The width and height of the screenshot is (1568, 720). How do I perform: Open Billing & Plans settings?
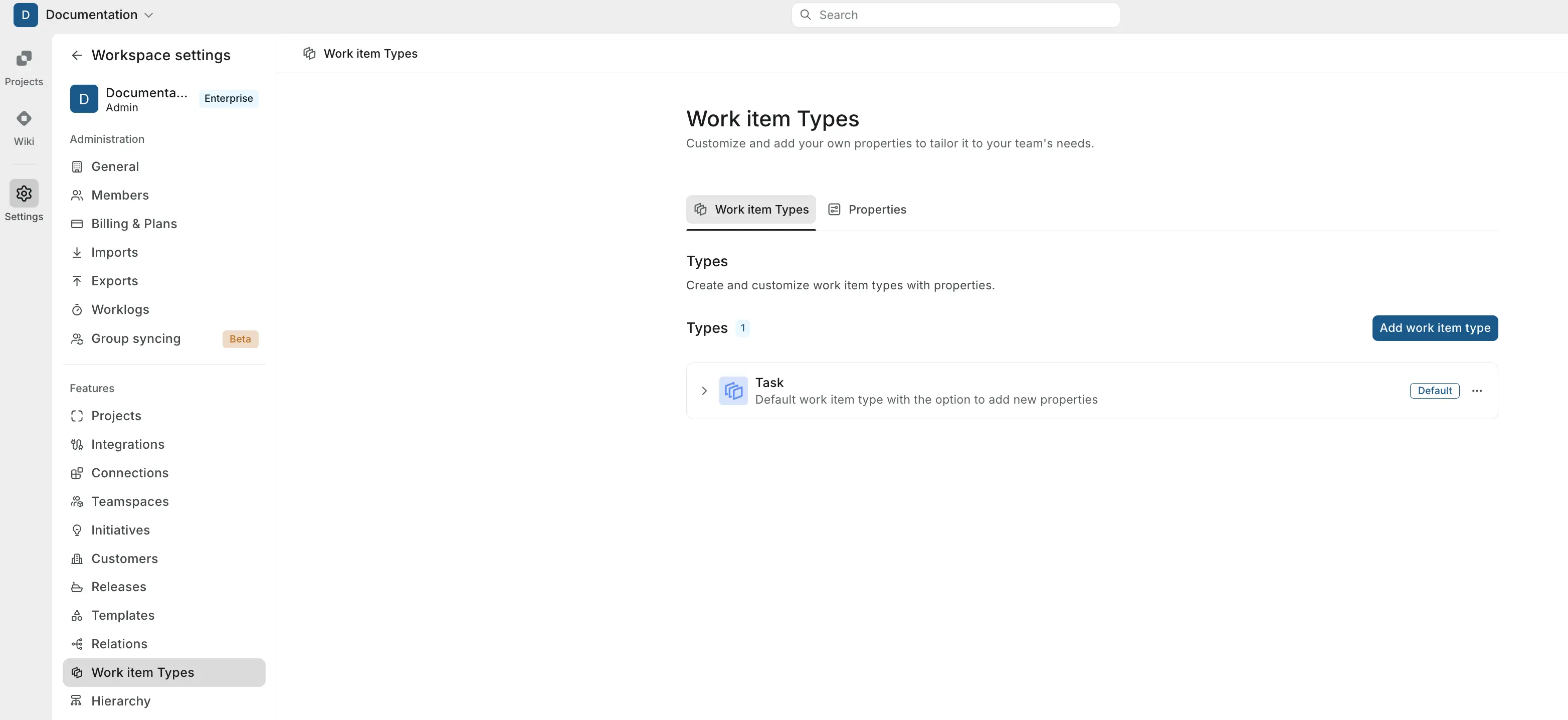click(134, 223)
